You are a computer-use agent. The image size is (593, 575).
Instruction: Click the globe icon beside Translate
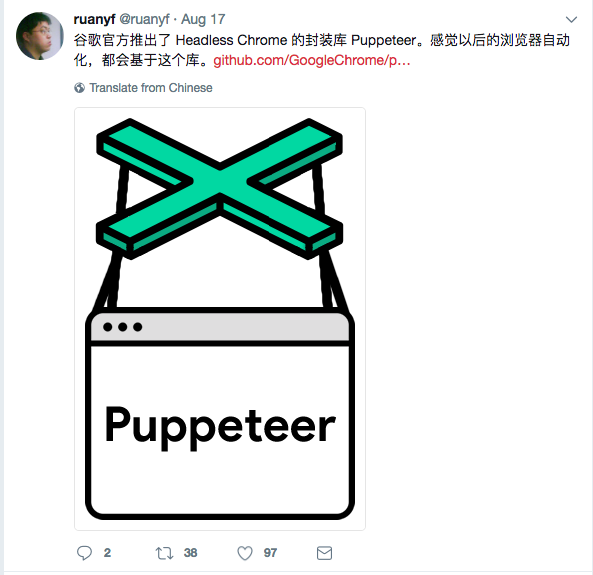pos(79,88)
